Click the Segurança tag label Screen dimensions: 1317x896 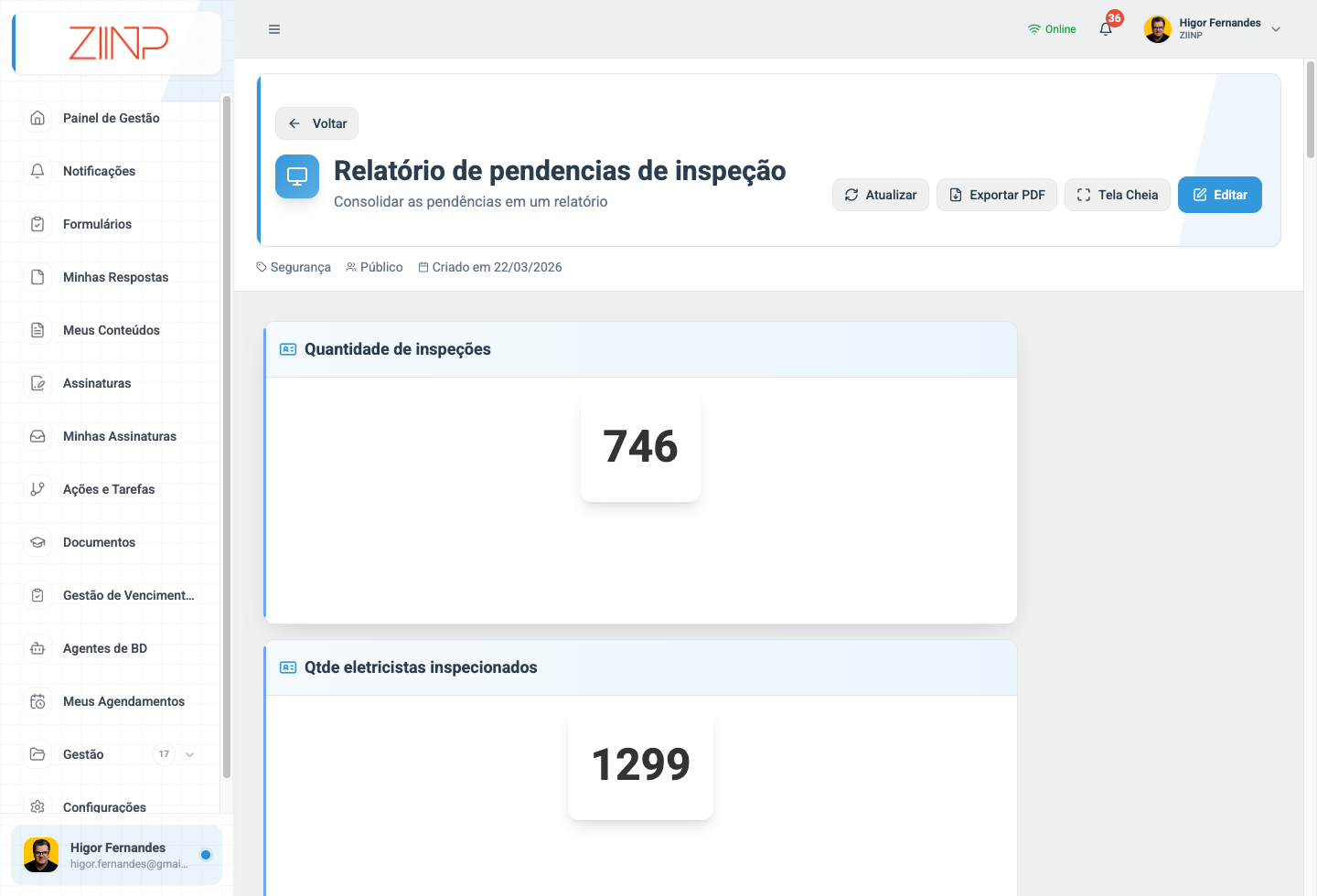[x=294, y=267]
